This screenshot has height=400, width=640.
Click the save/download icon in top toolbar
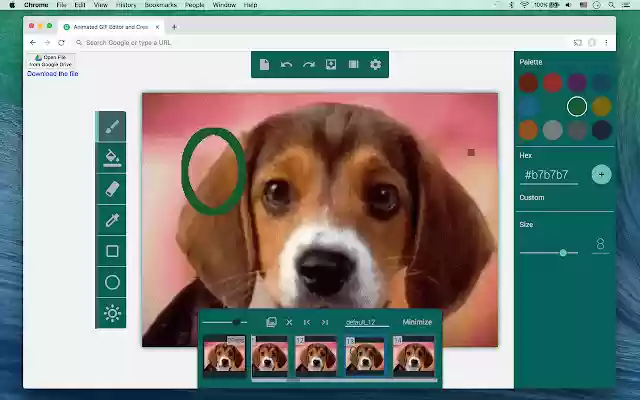(331, 64)
